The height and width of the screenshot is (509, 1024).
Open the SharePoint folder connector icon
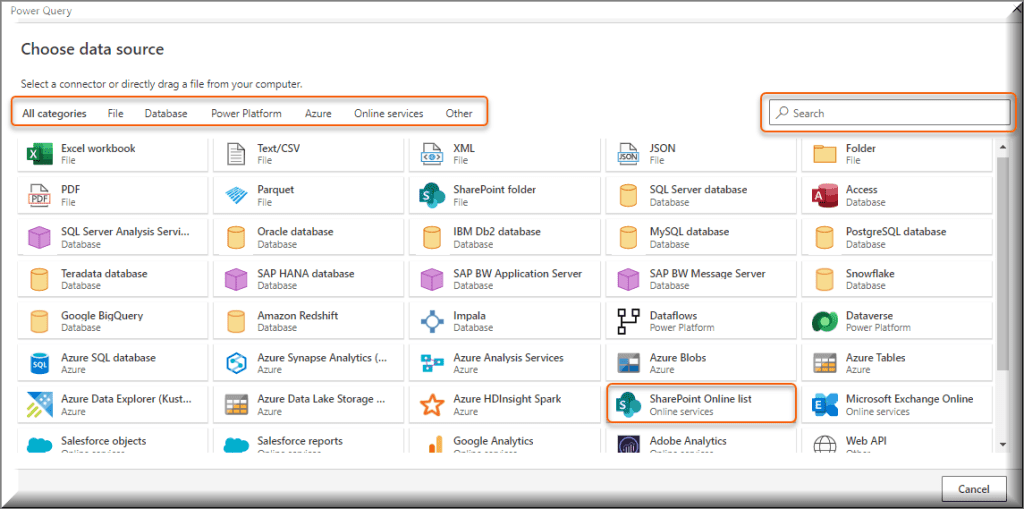431,196
